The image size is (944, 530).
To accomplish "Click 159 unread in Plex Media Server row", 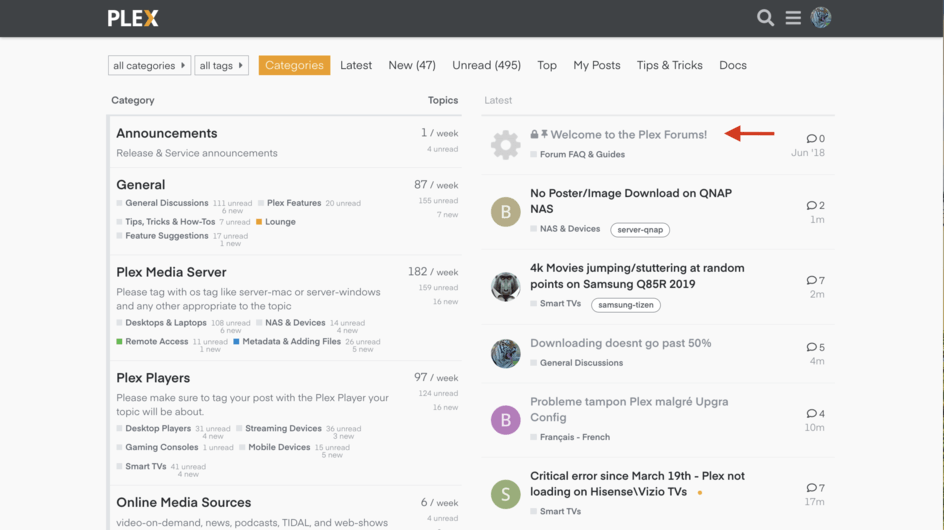I will [438, 287].
